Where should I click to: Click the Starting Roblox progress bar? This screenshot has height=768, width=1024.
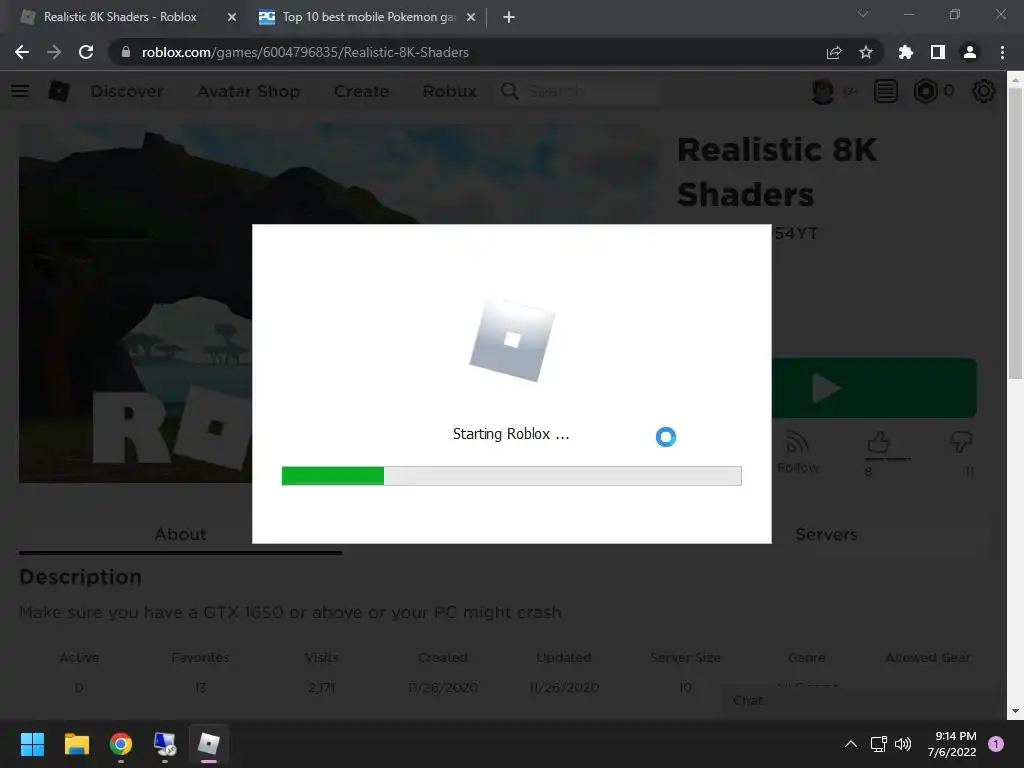click(x=511, y=476)
